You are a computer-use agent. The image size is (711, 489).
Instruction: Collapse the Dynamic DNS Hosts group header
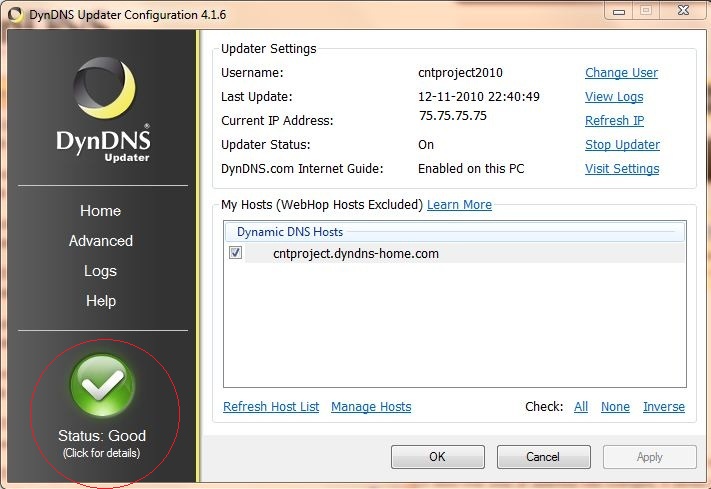coord(455,232)
